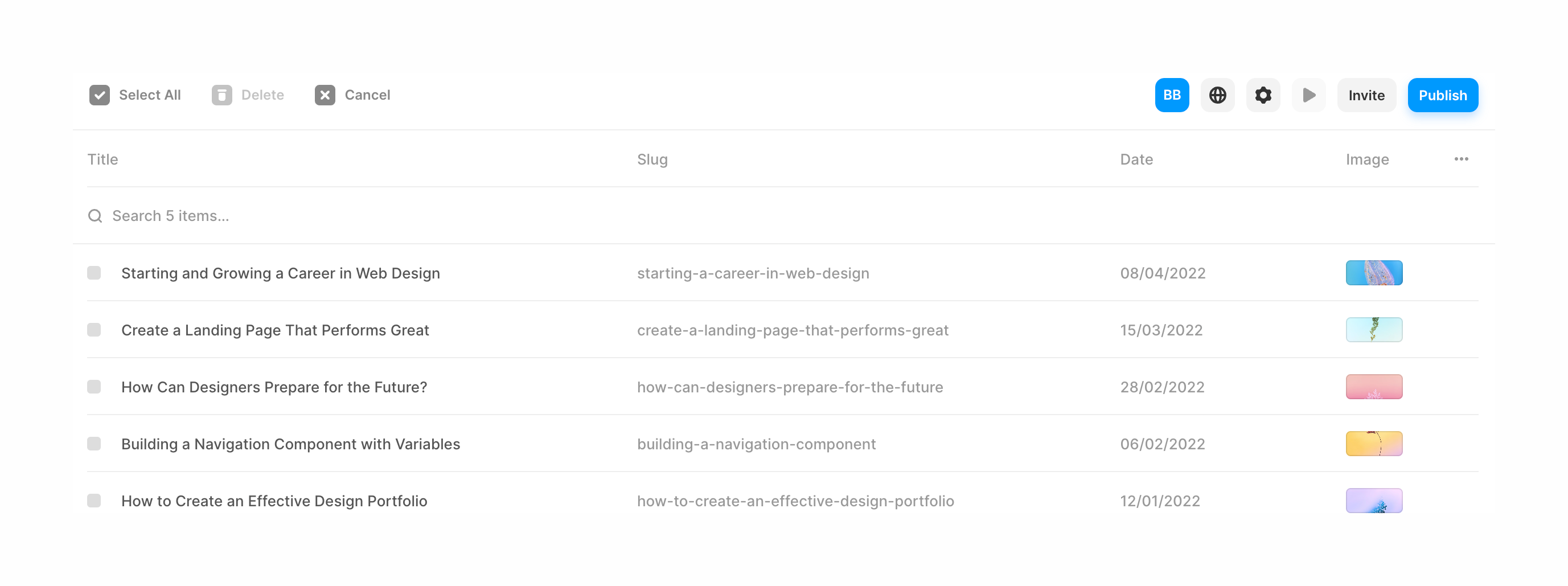Click the Cancel X icon
The image size is (1568, 586).
(325, 95)
